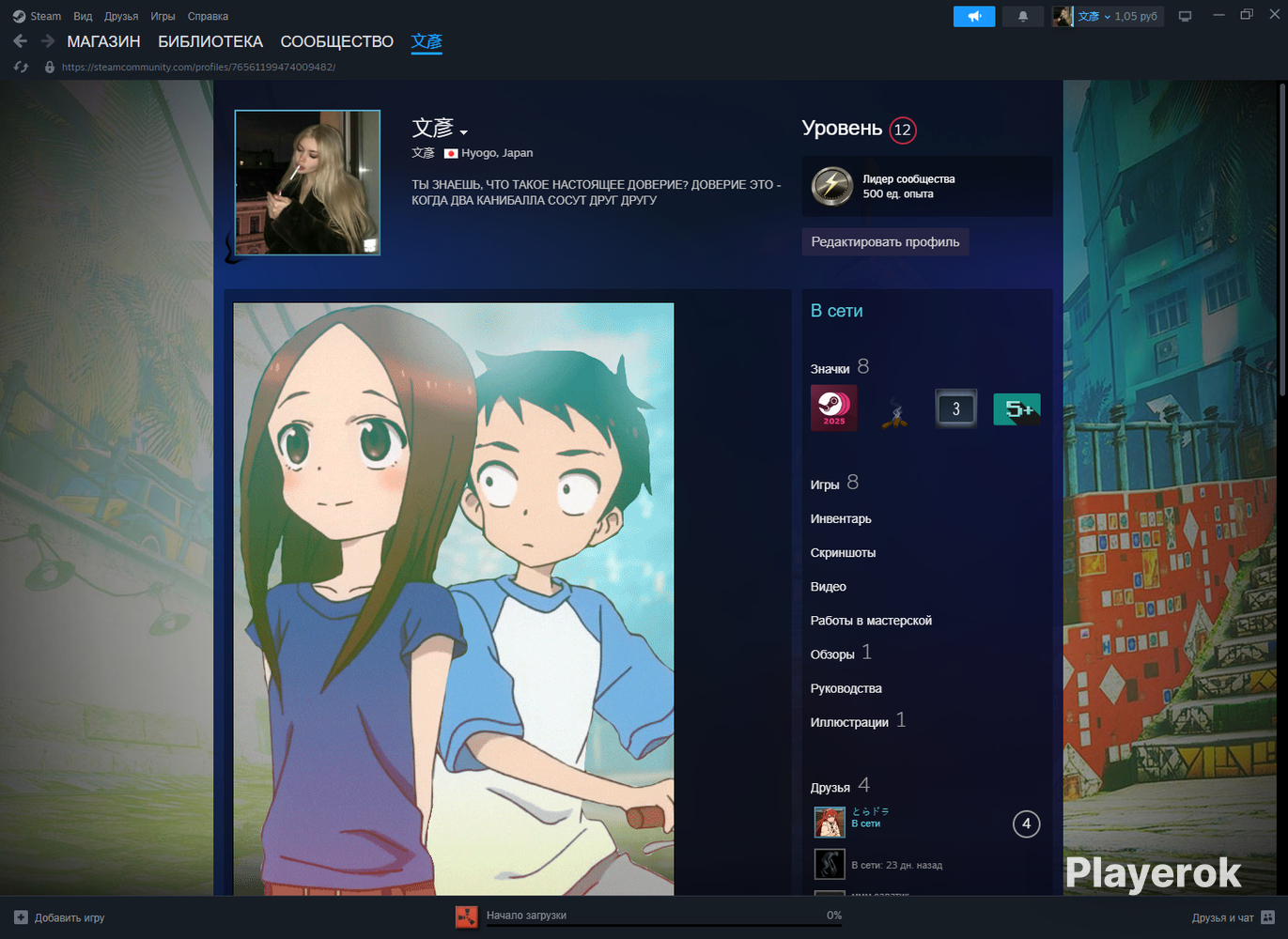Open the Steam menu

(45, 16)
